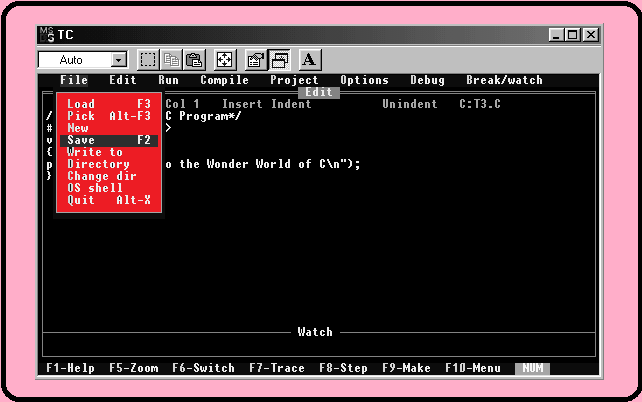This screenshot has height=402, width=642.
Task: Click the C:T3.C file name text
Action: tap(480, 104)
